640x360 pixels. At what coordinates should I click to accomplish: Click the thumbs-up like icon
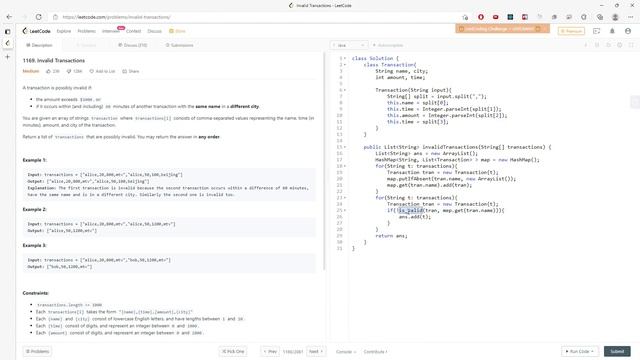click(x=49, y=71)
